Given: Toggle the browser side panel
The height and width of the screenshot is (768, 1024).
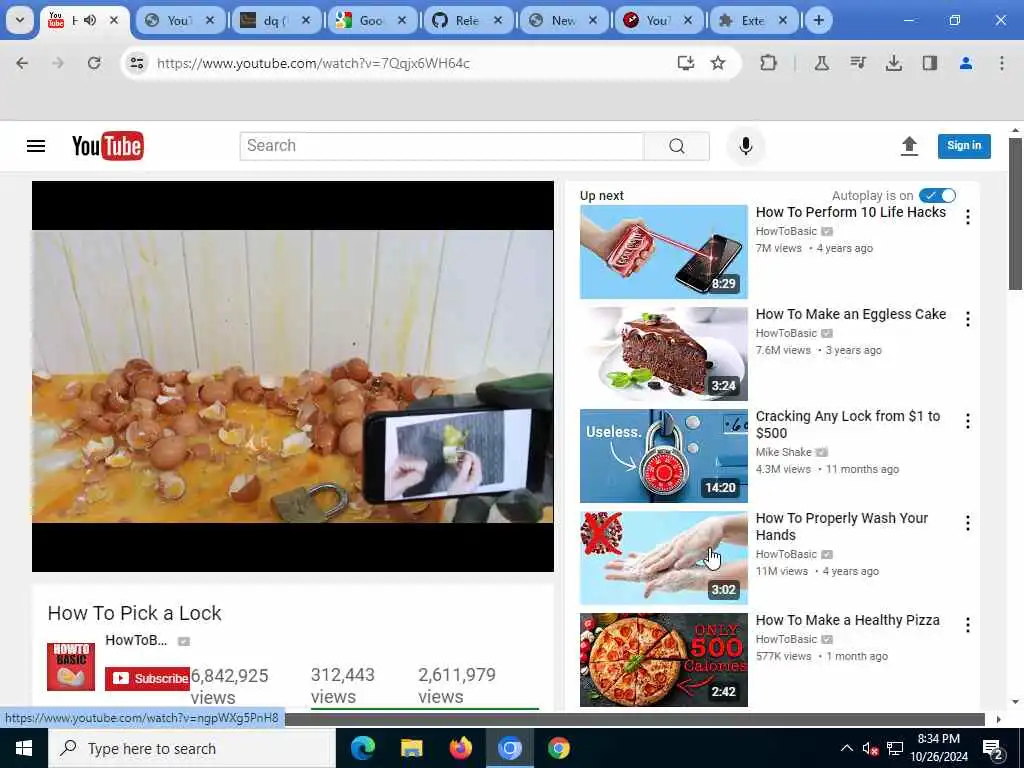Looking at the screenshot, I should coord(930,63).
